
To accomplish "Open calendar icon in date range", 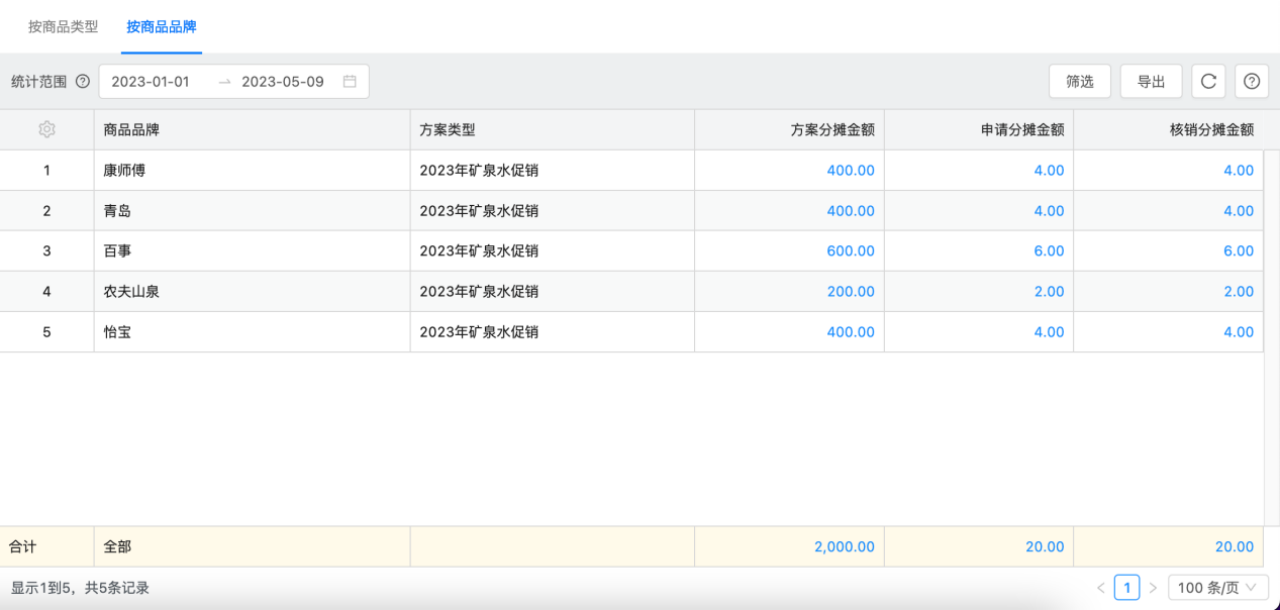I will pos(350,82).
